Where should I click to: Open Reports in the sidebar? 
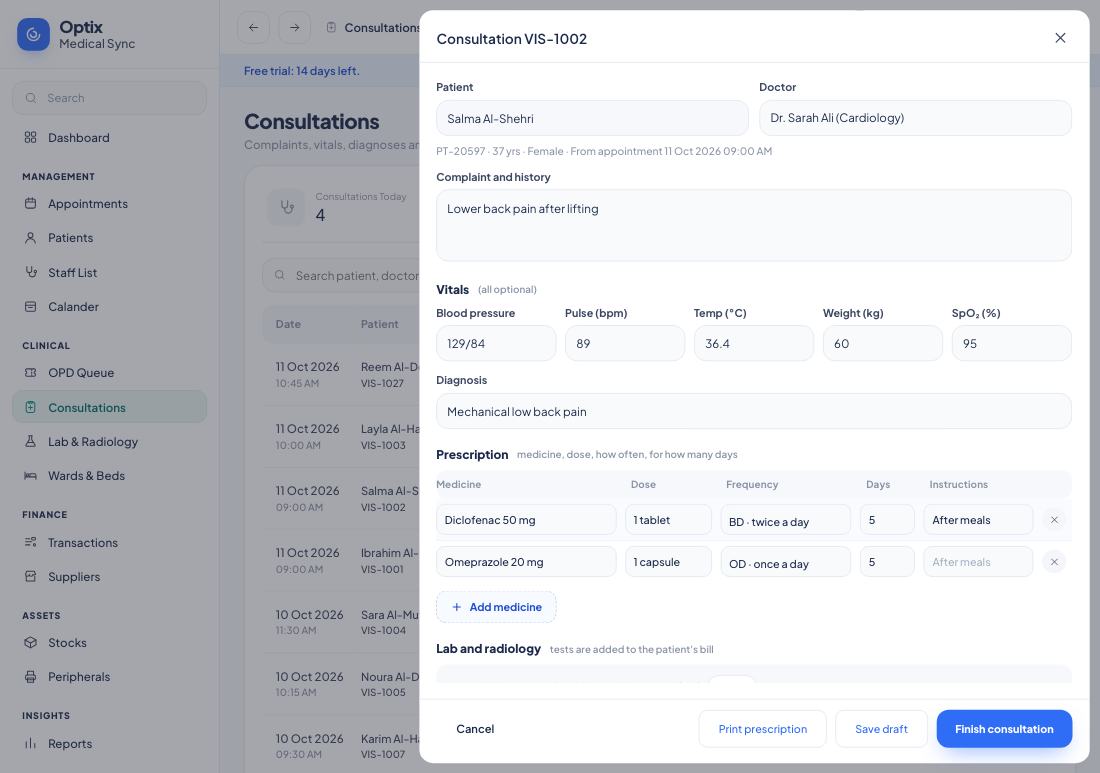point(109,744)
